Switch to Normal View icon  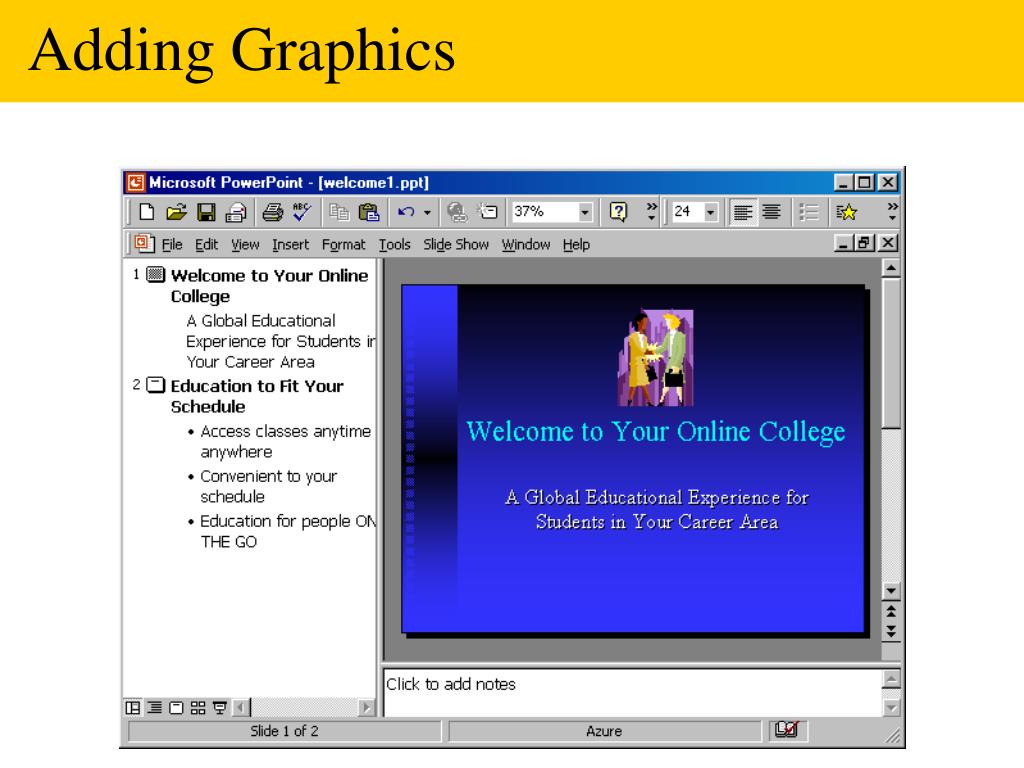[x=133, y=708]
